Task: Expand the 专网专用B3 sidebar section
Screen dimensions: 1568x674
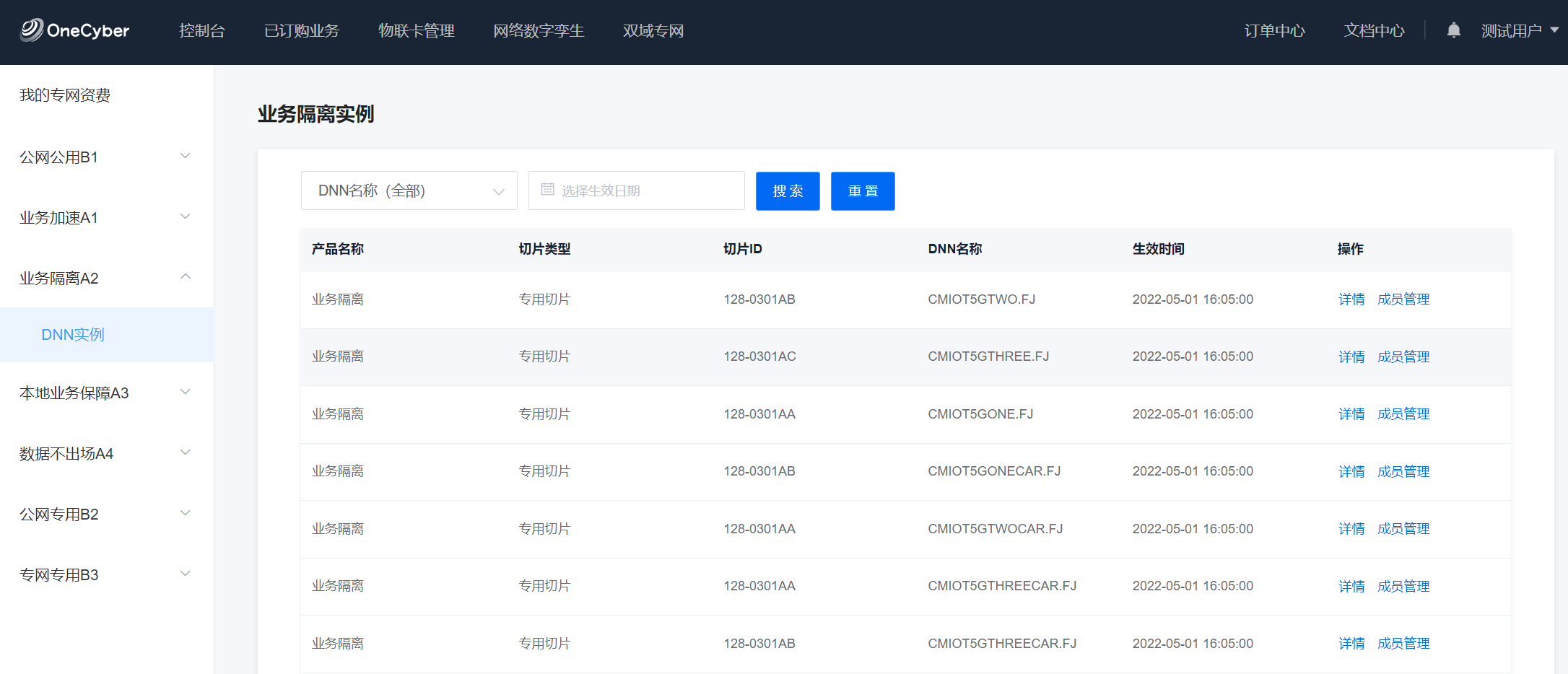Action: point(106,574)
